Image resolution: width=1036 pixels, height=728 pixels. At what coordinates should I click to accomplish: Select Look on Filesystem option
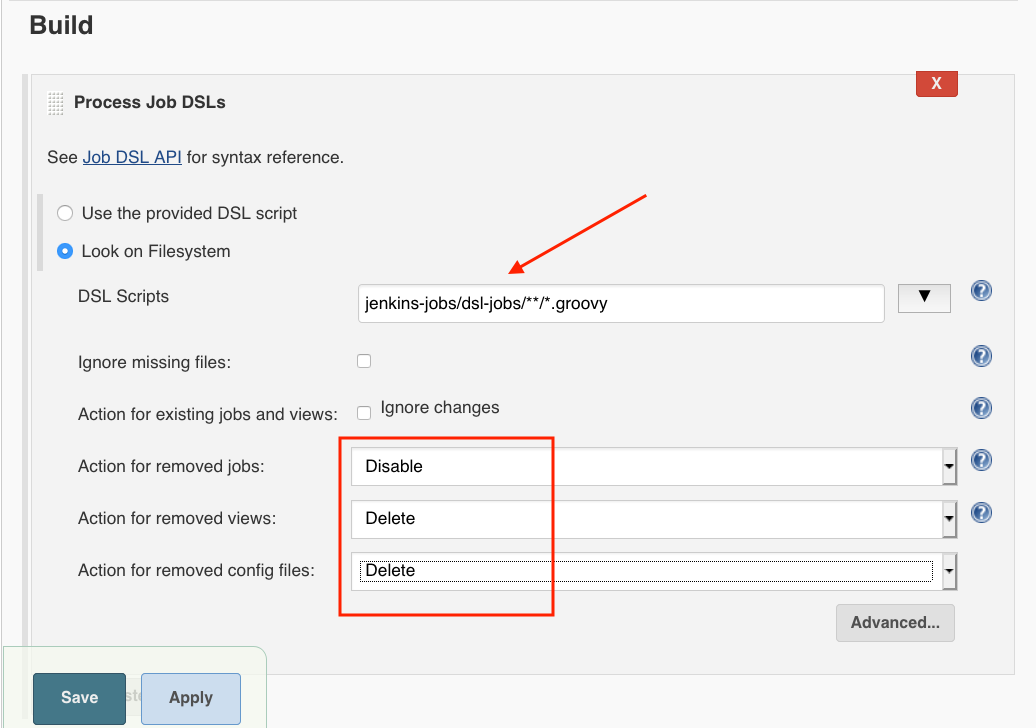pos(65,252)
